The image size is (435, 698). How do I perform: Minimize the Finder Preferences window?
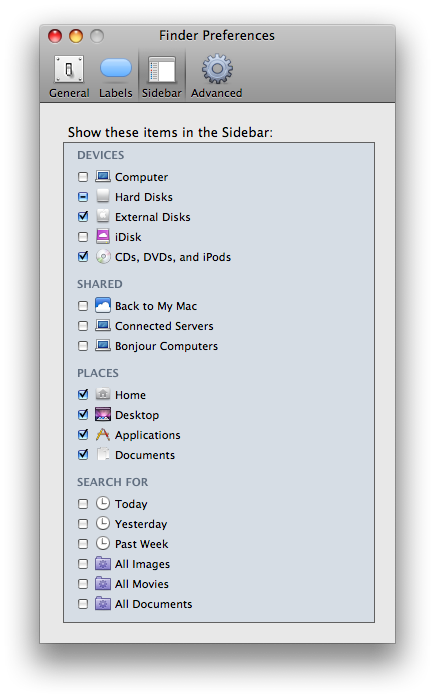tap(76, 36)
